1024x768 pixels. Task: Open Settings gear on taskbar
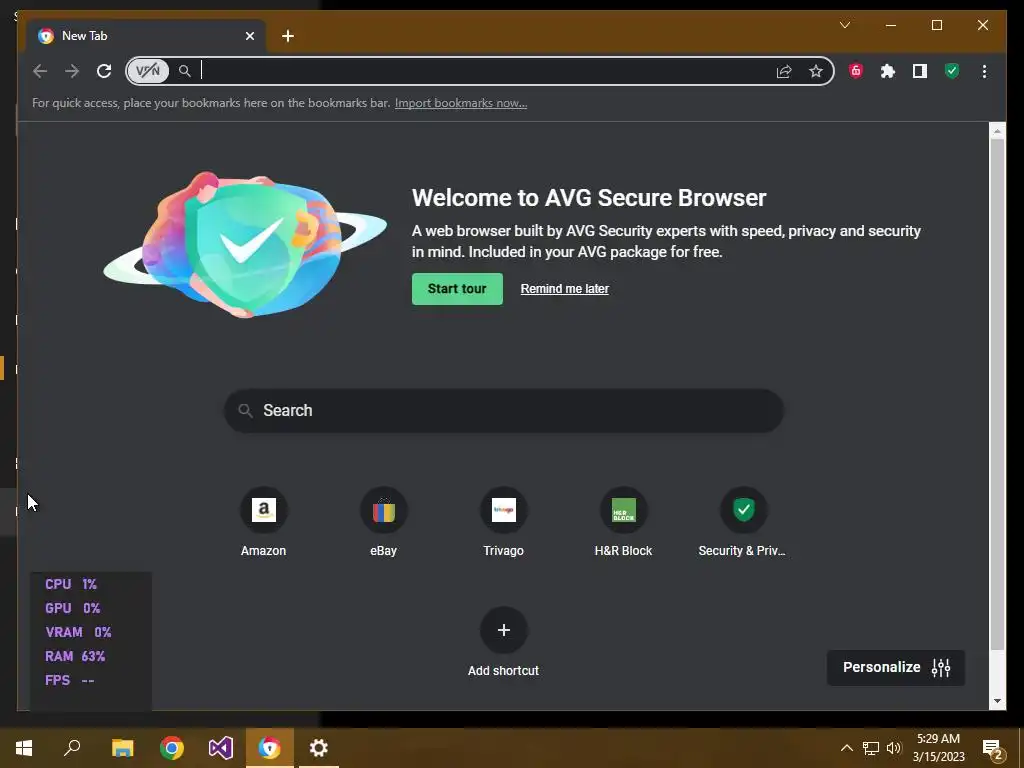(319, 748)
